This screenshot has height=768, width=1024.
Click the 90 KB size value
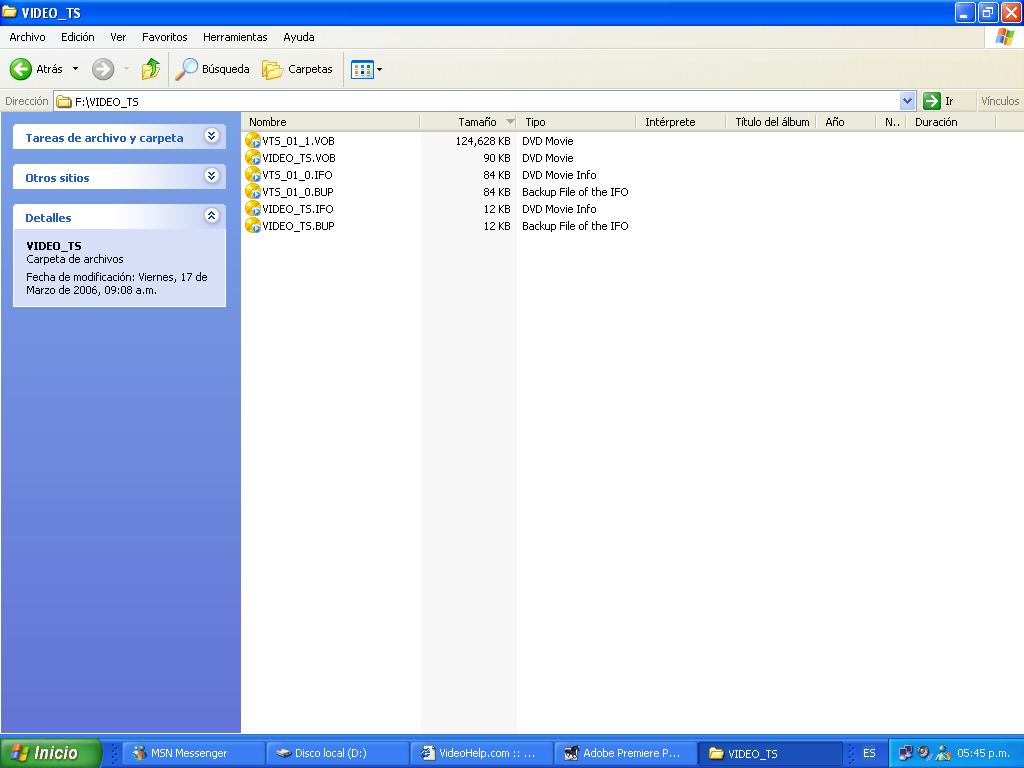pyautogui.click(x=497, y=158)
